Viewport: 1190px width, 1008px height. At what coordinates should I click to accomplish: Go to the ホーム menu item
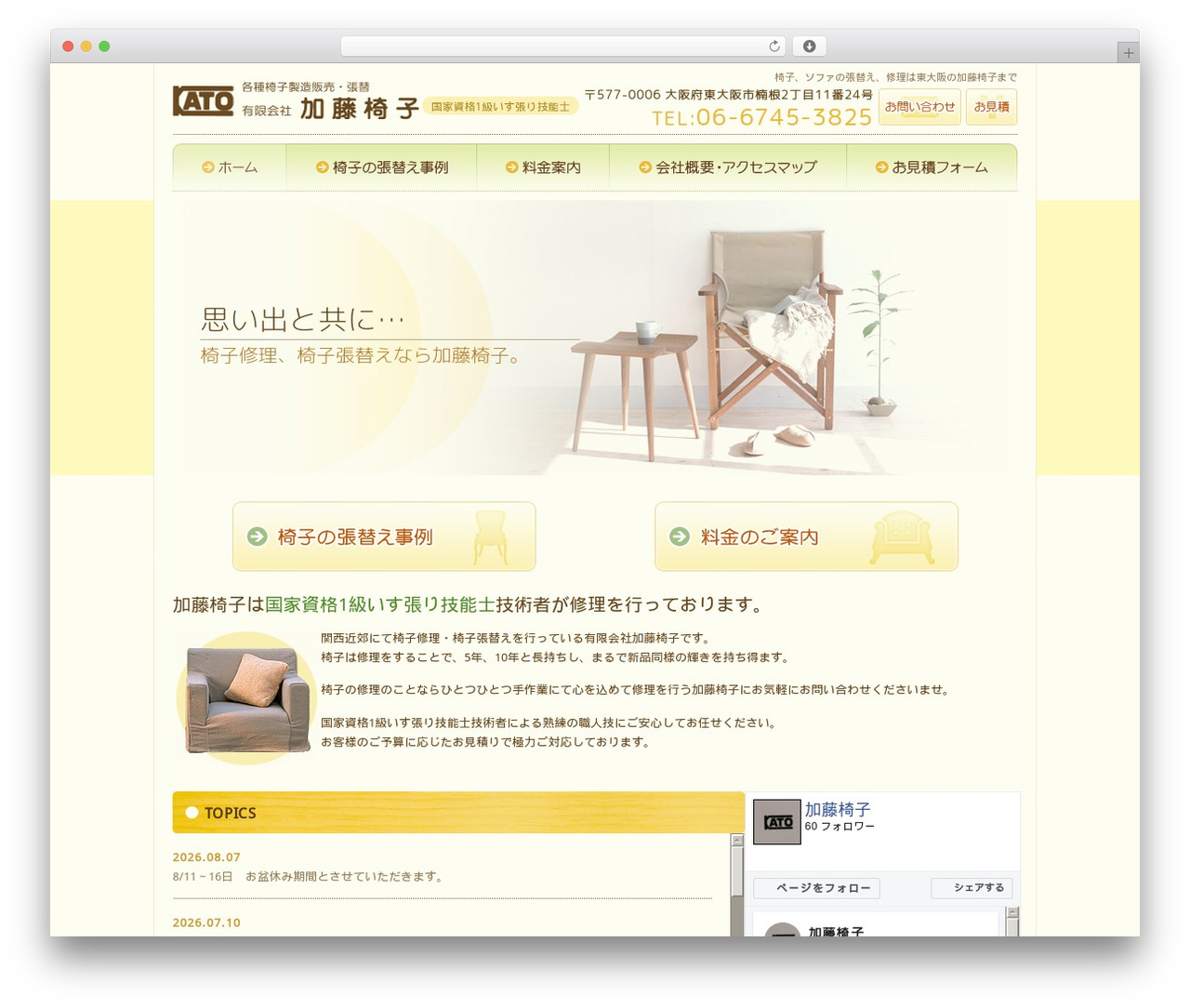[230, 167]
